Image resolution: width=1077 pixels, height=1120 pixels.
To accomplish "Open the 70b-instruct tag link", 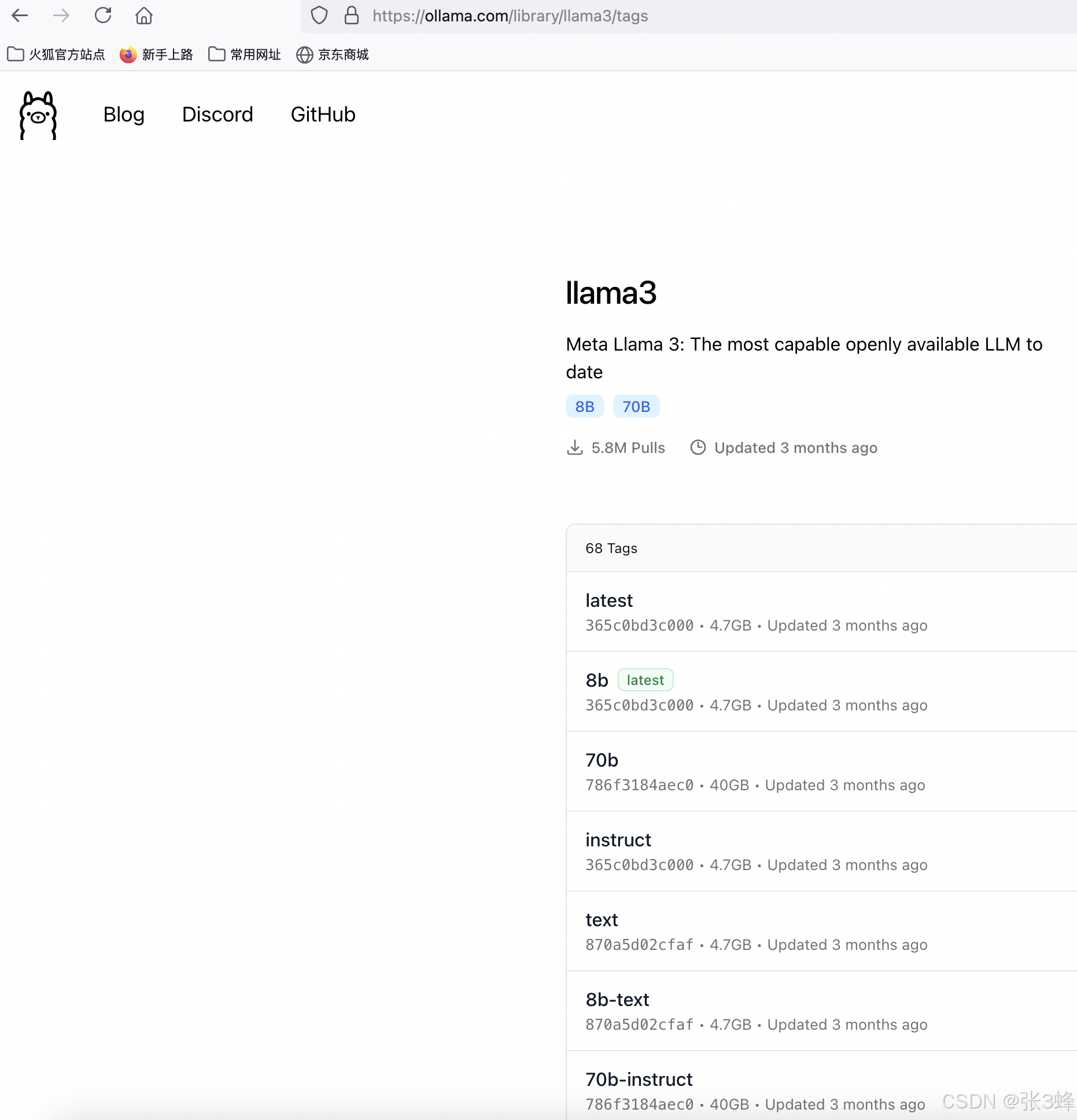I will click(x=639, y=1080).
